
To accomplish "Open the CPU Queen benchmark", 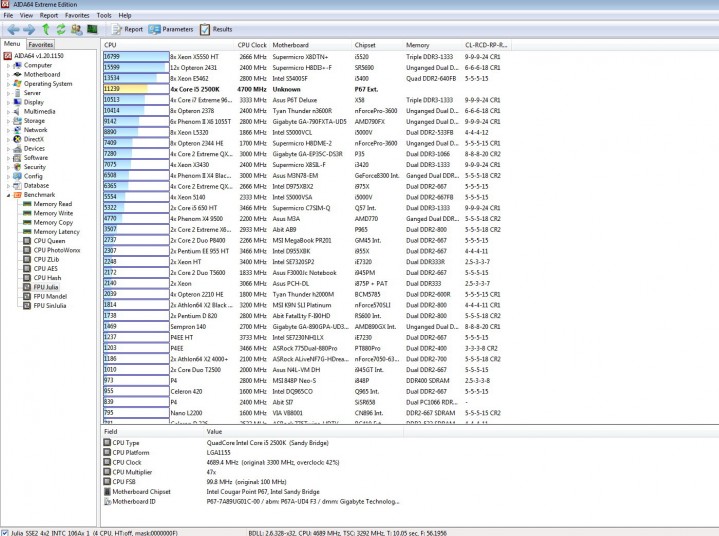I will coord(44,241).
